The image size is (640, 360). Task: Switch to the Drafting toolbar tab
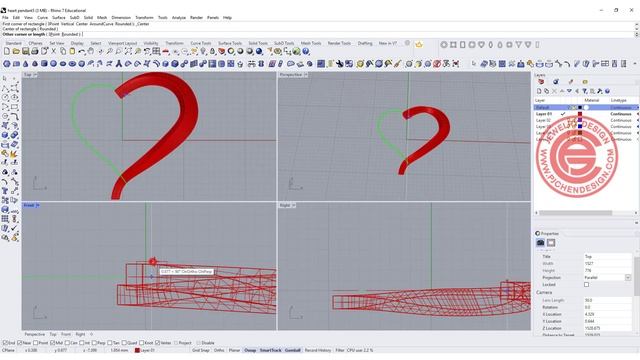point(365,43)
